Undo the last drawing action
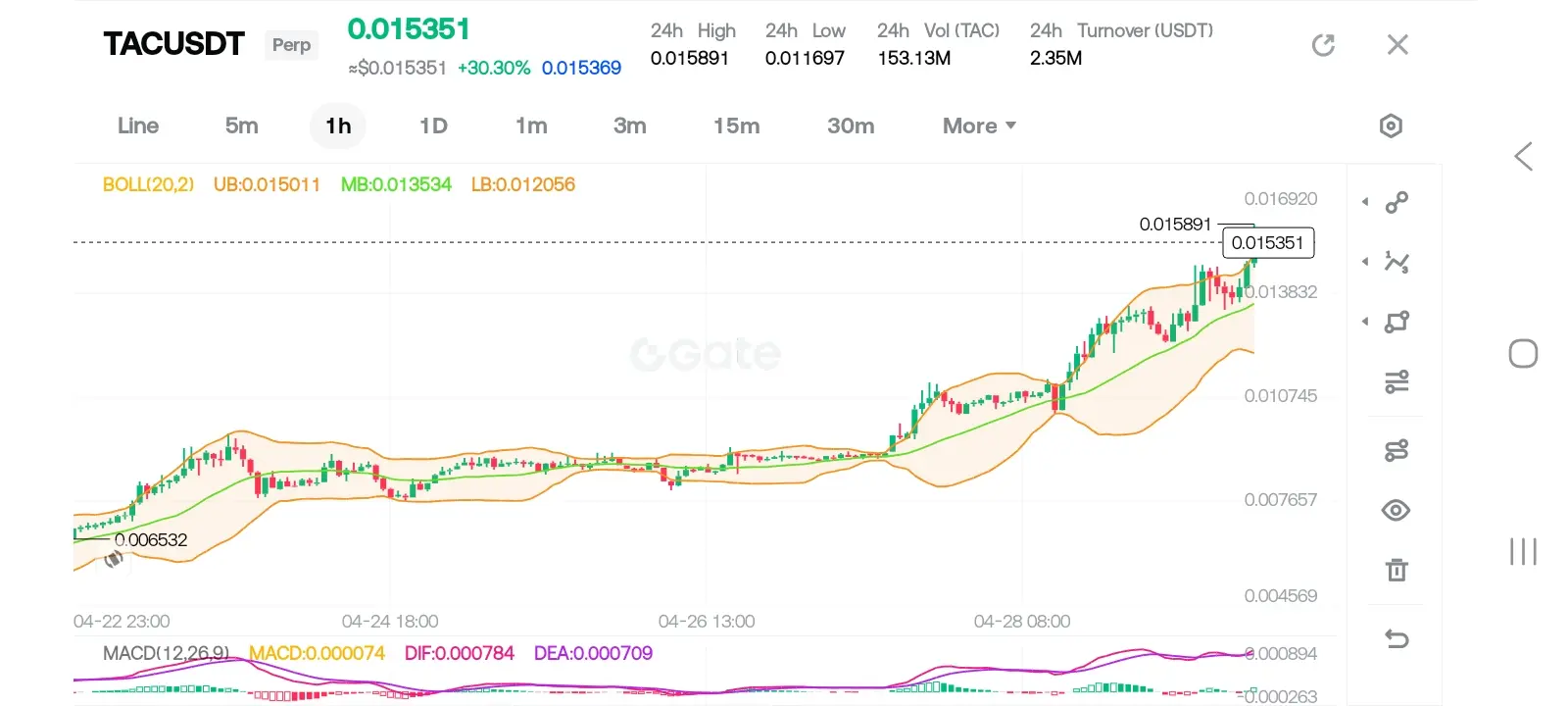The width and height of the screenshot is (1568, 706). point(1396,639)
